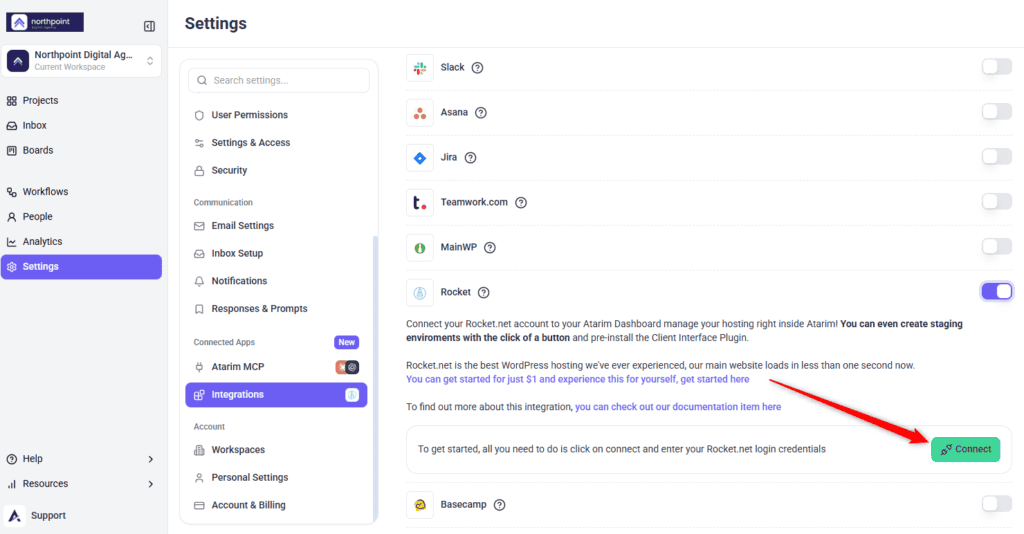Image resolution: width=1024 pixels, height=534 pixels.
Task: Click the Slack logo icon
Action: (x=420, y=68)
